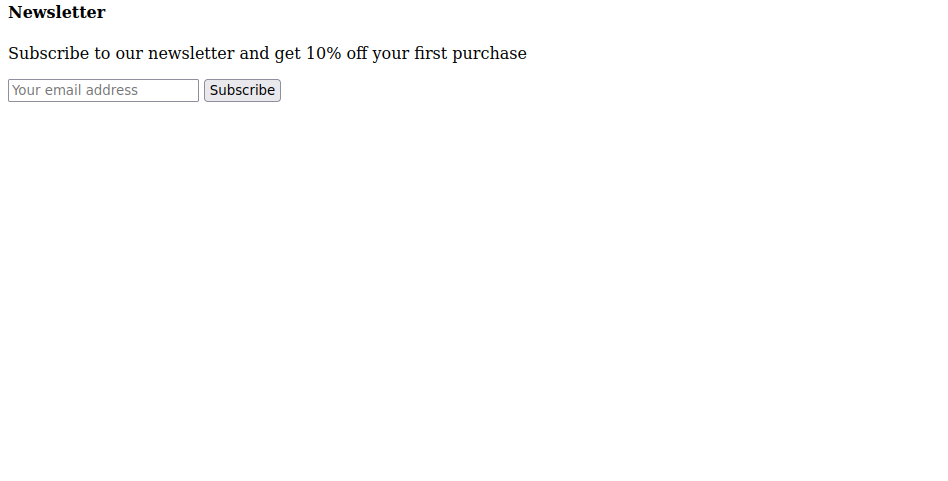The image size is (948, 481).
Task: Click inside the newsletter email input
Action: coord(103,90)
